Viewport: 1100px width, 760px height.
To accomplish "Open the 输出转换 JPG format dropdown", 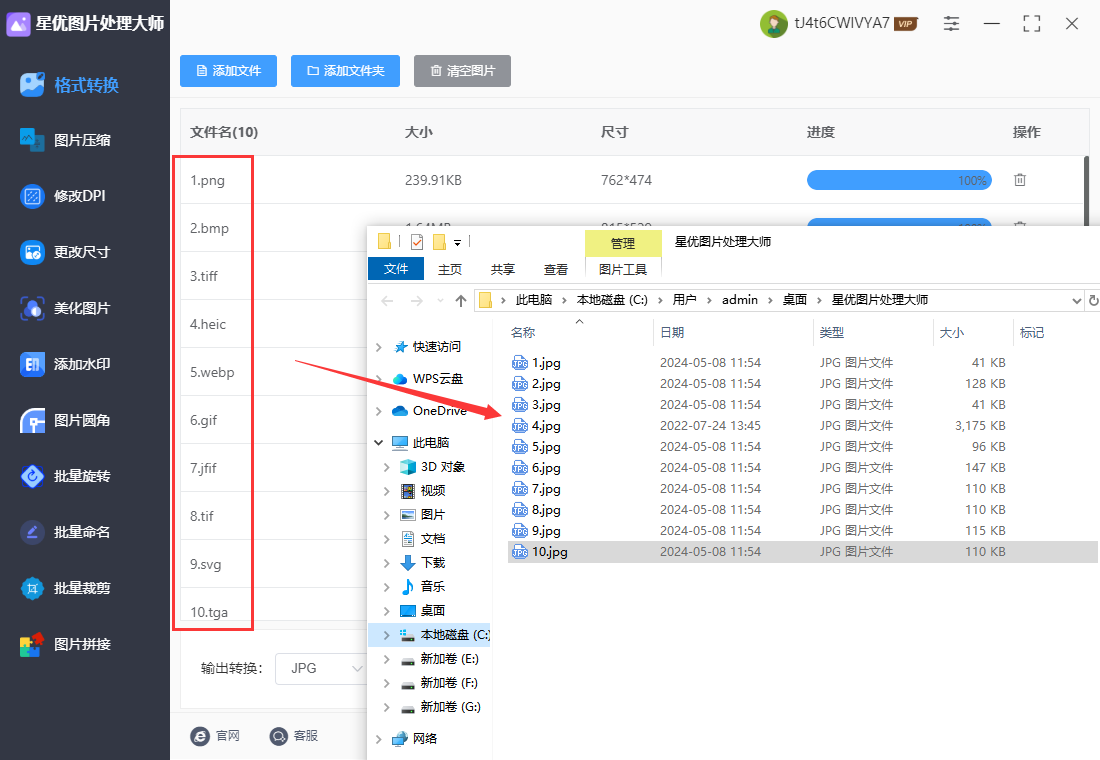I will [x=321, y=668].
